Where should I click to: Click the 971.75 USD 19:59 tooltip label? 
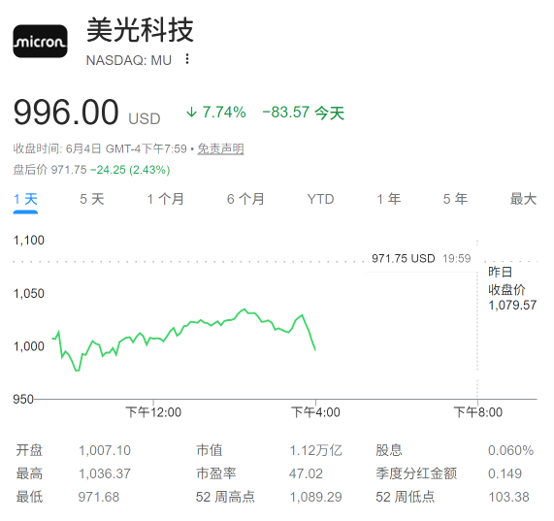point(421,259)
